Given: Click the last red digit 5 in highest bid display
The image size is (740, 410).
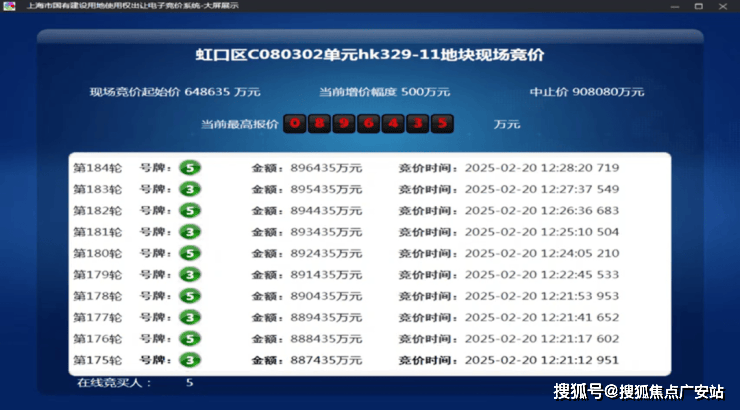Looking at the screenshot, I should coord(442,124).
